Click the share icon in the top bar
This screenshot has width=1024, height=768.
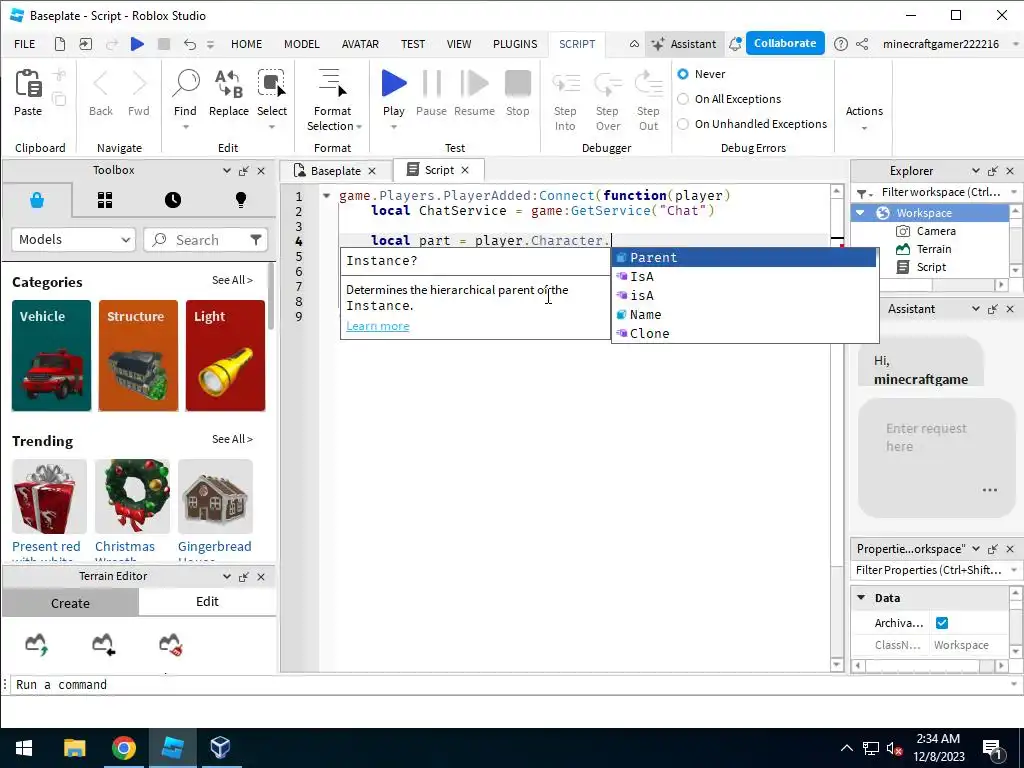click(x=862, y=44)
